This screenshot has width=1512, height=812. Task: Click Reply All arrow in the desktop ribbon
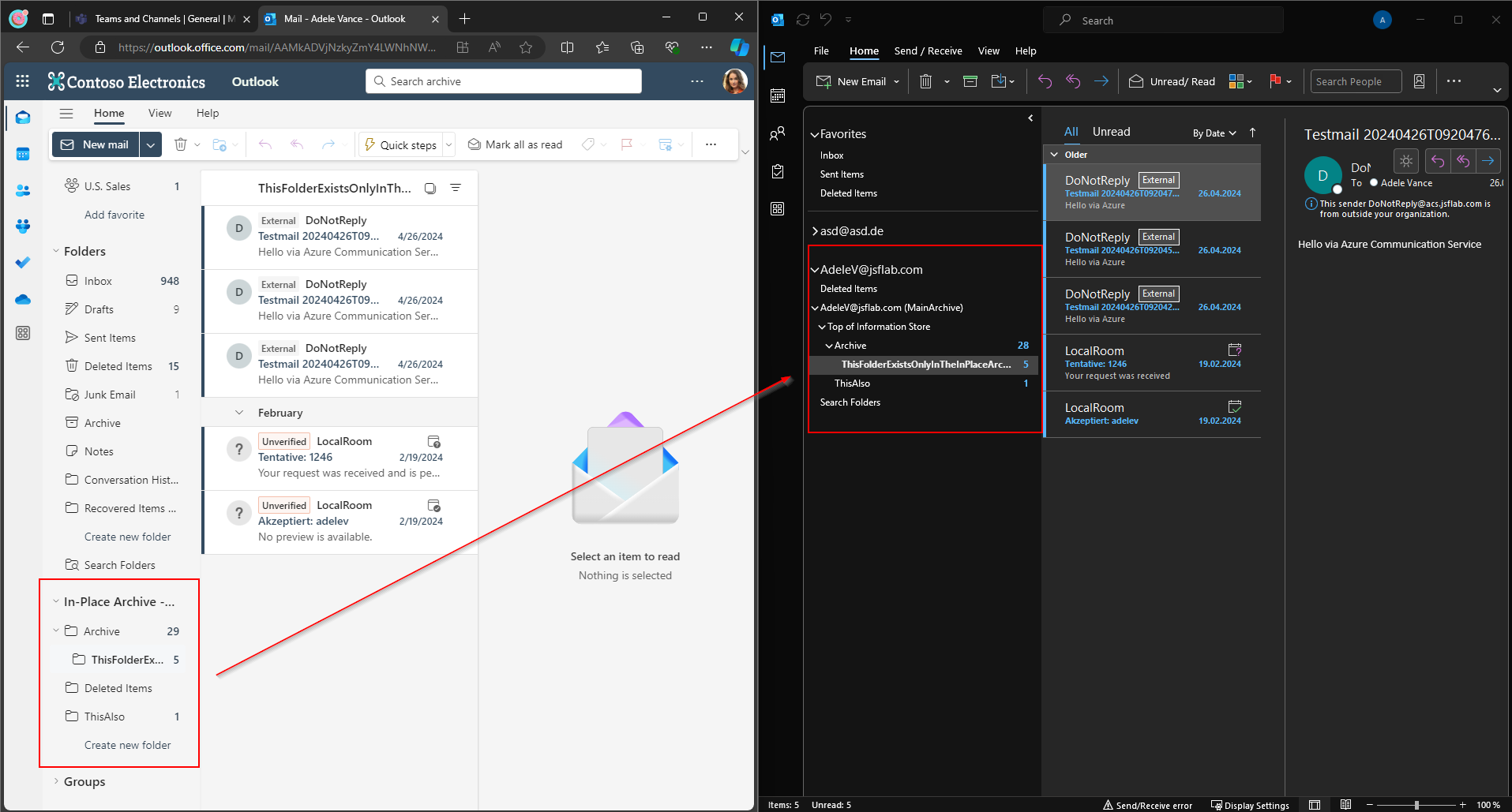[1073, 81]
